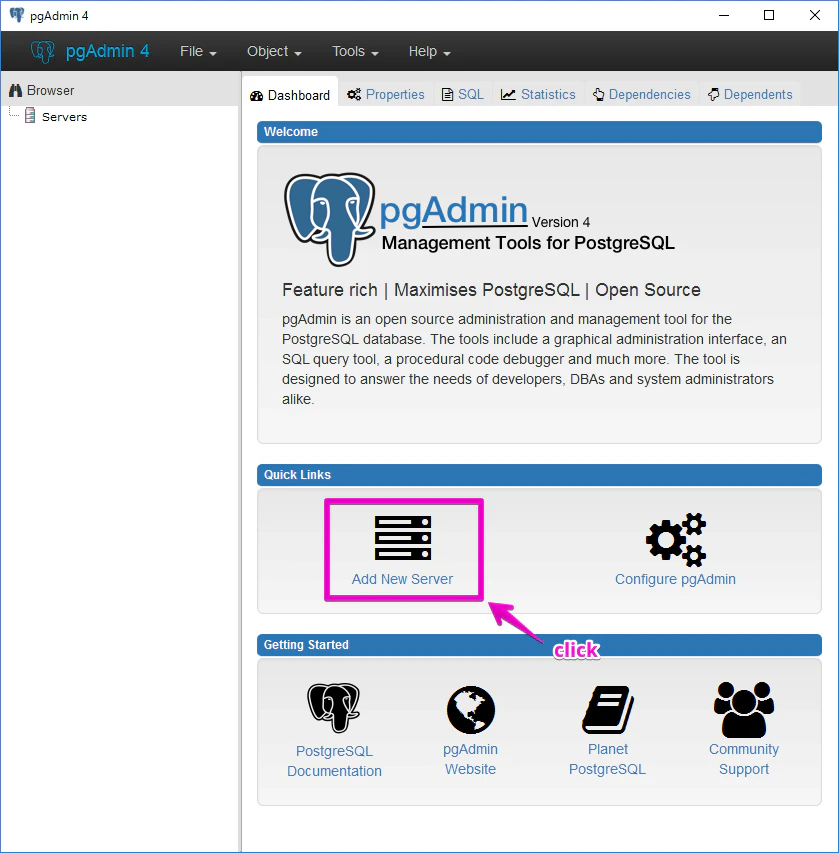Screen dimensions: 839x853
Task: Open the Tools menu
Action: (355, 51)
